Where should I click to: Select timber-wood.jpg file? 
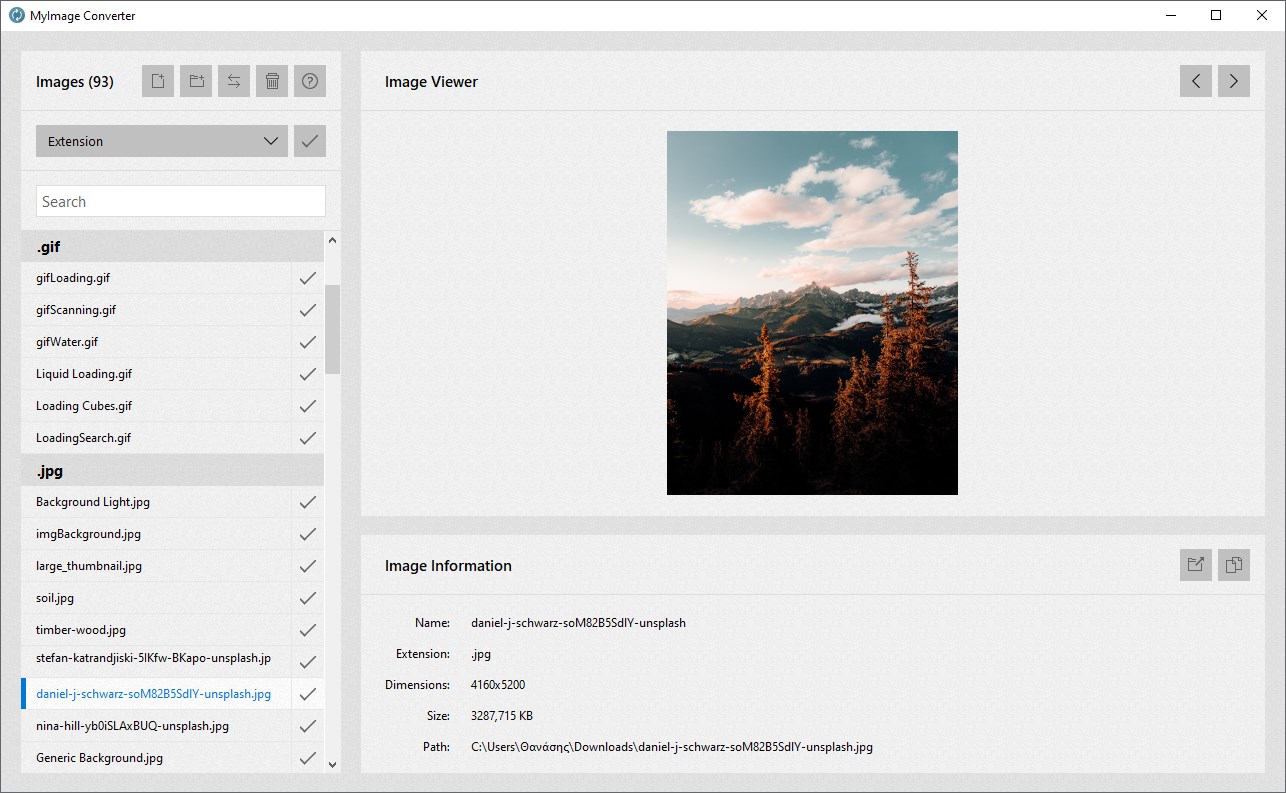[x=156, y=630]
